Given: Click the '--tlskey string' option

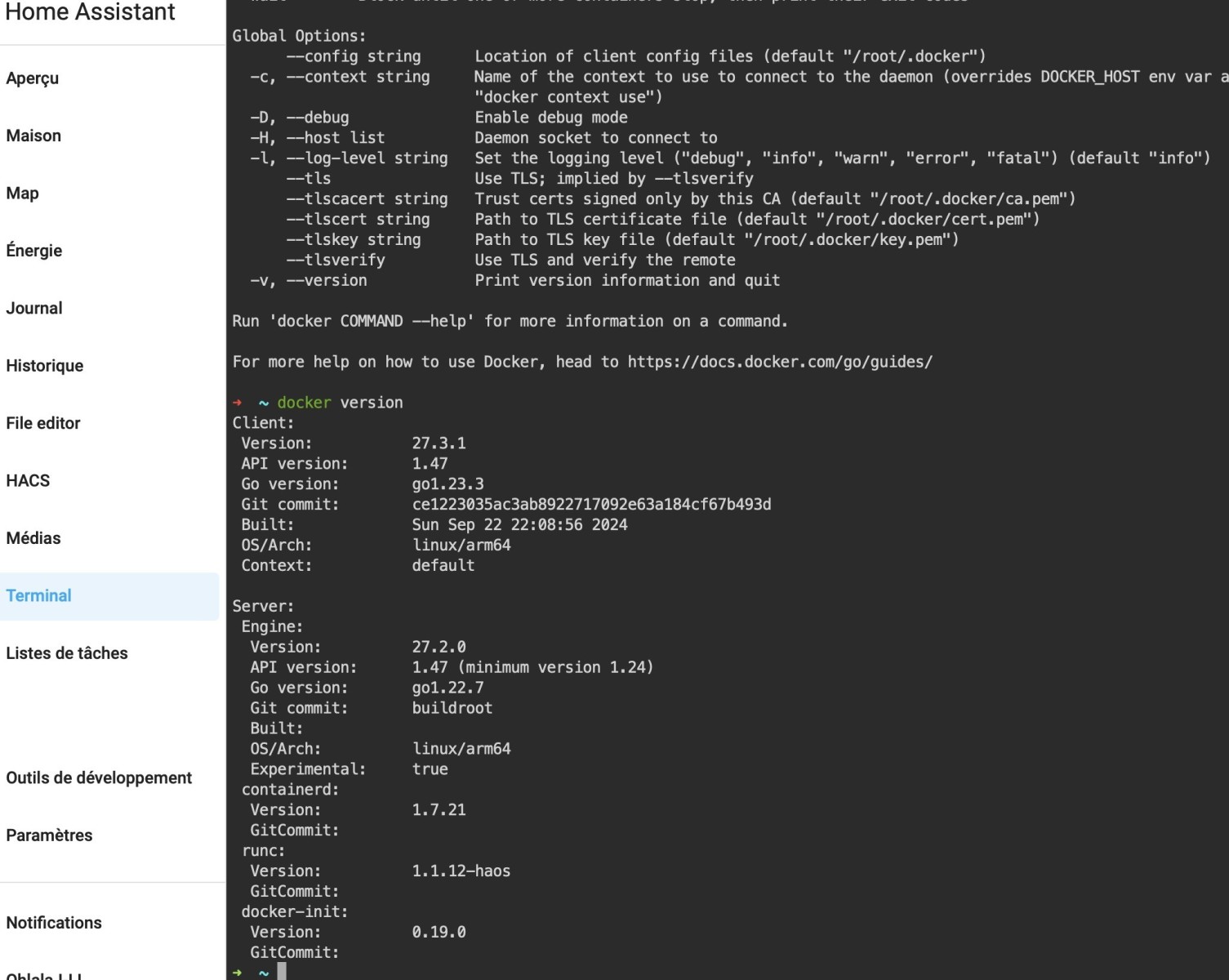Looking at the screenshot, I should tap(354, 240).
